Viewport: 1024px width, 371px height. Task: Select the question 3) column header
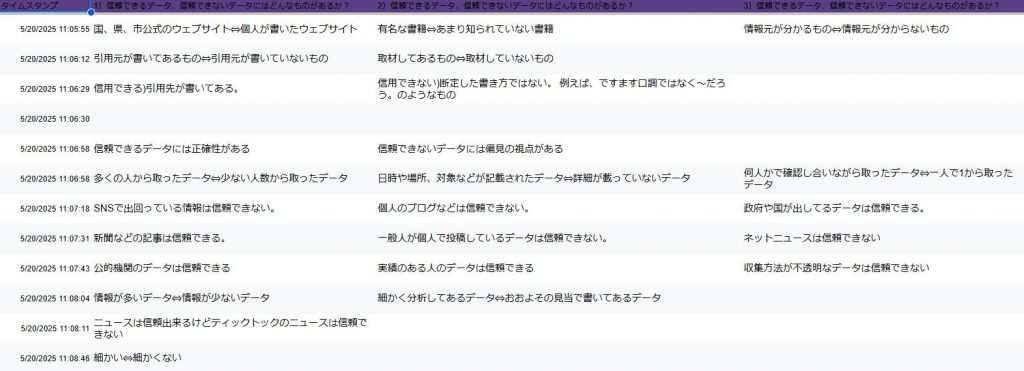882,5
